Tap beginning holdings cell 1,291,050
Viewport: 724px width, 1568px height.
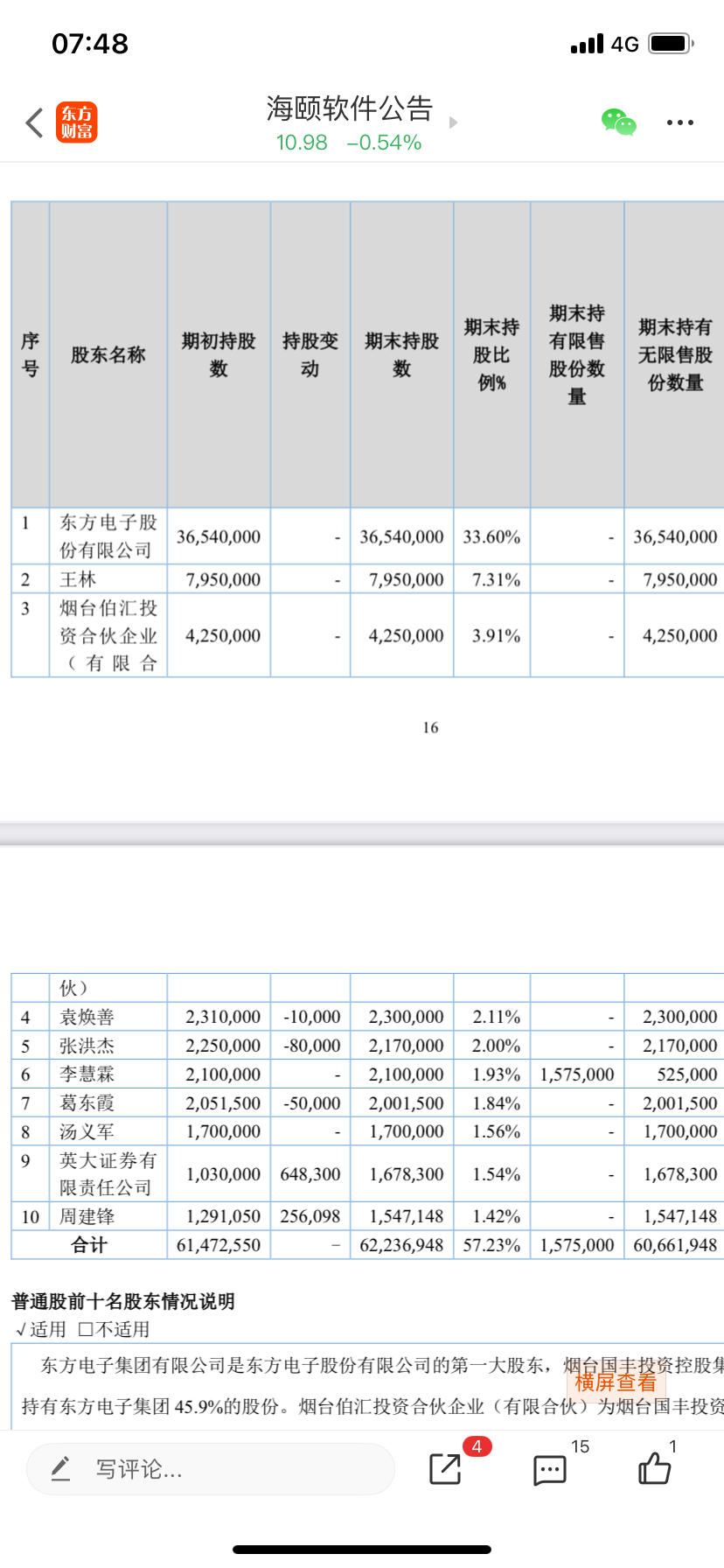click(223, 1216)
